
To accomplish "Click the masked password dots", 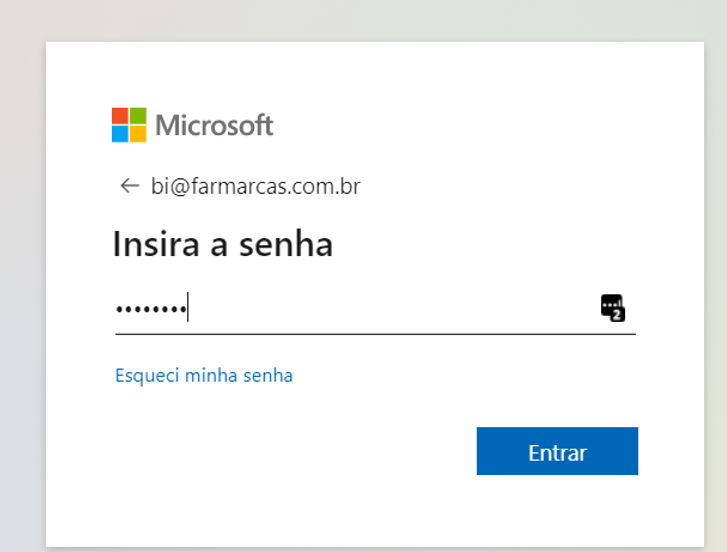I will (x=150, y=309).
